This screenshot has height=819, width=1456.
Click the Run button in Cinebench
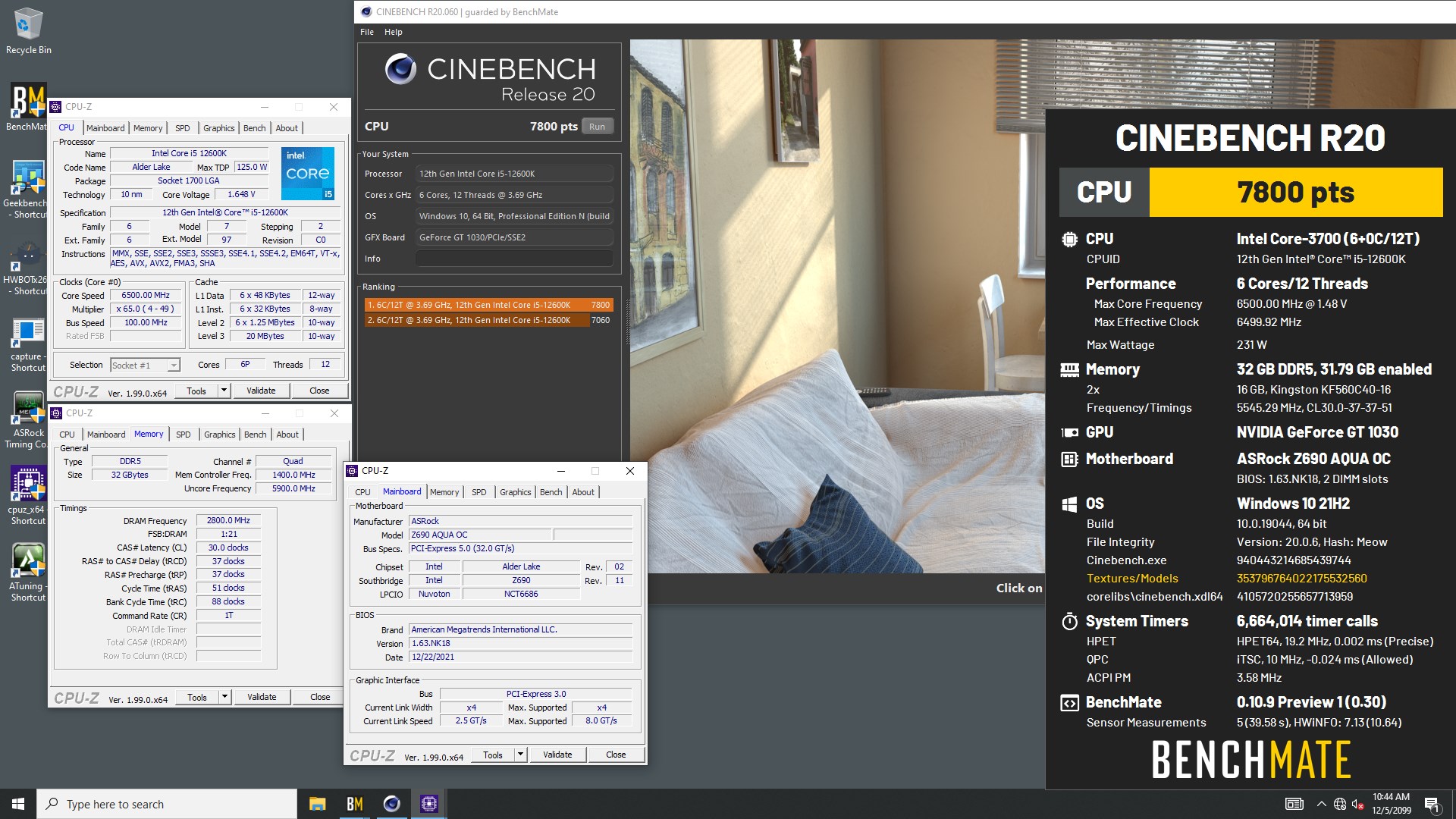tap(598, 127)
